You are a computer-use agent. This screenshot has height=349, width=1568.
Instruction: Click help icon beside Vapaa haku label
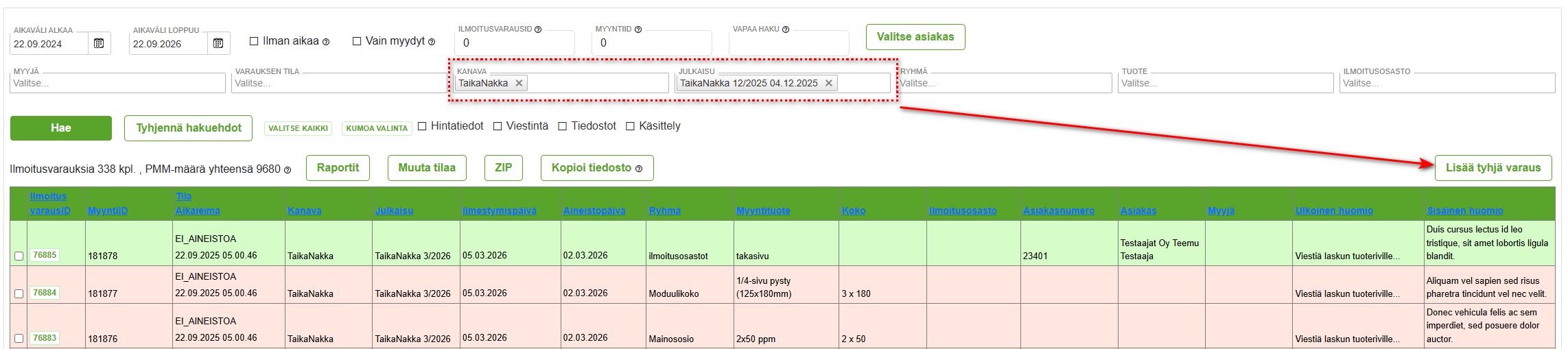pyautogui.click(x=786, y=29)
